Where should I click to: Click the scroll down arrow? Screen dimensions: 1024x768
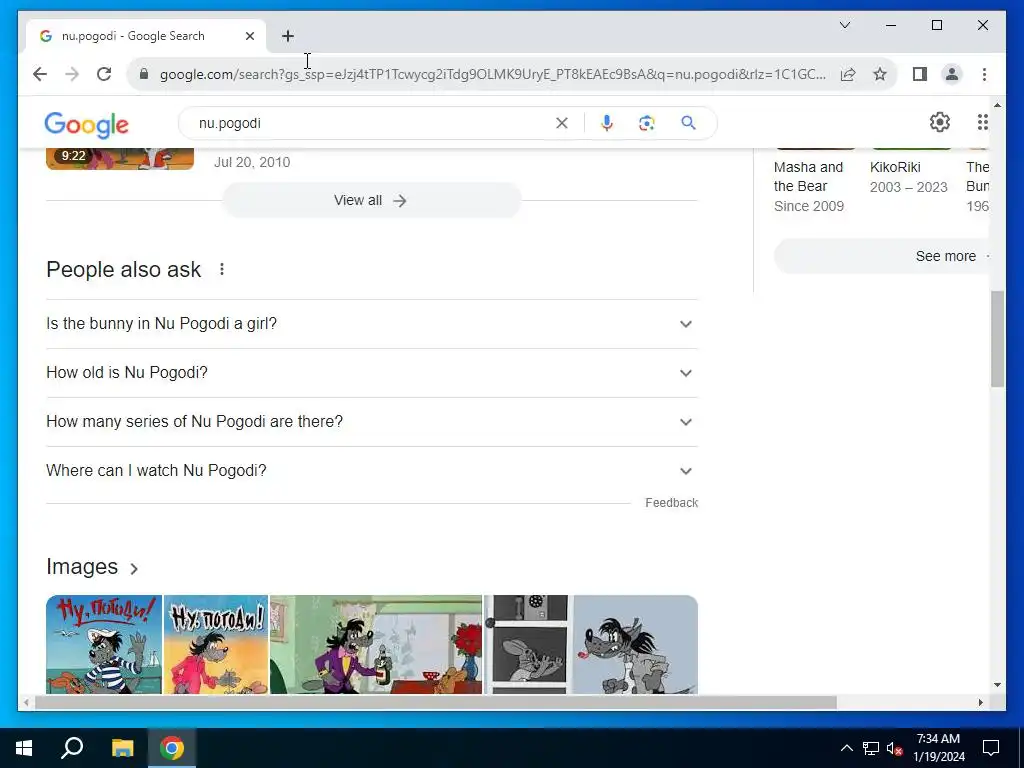(997, 685)
